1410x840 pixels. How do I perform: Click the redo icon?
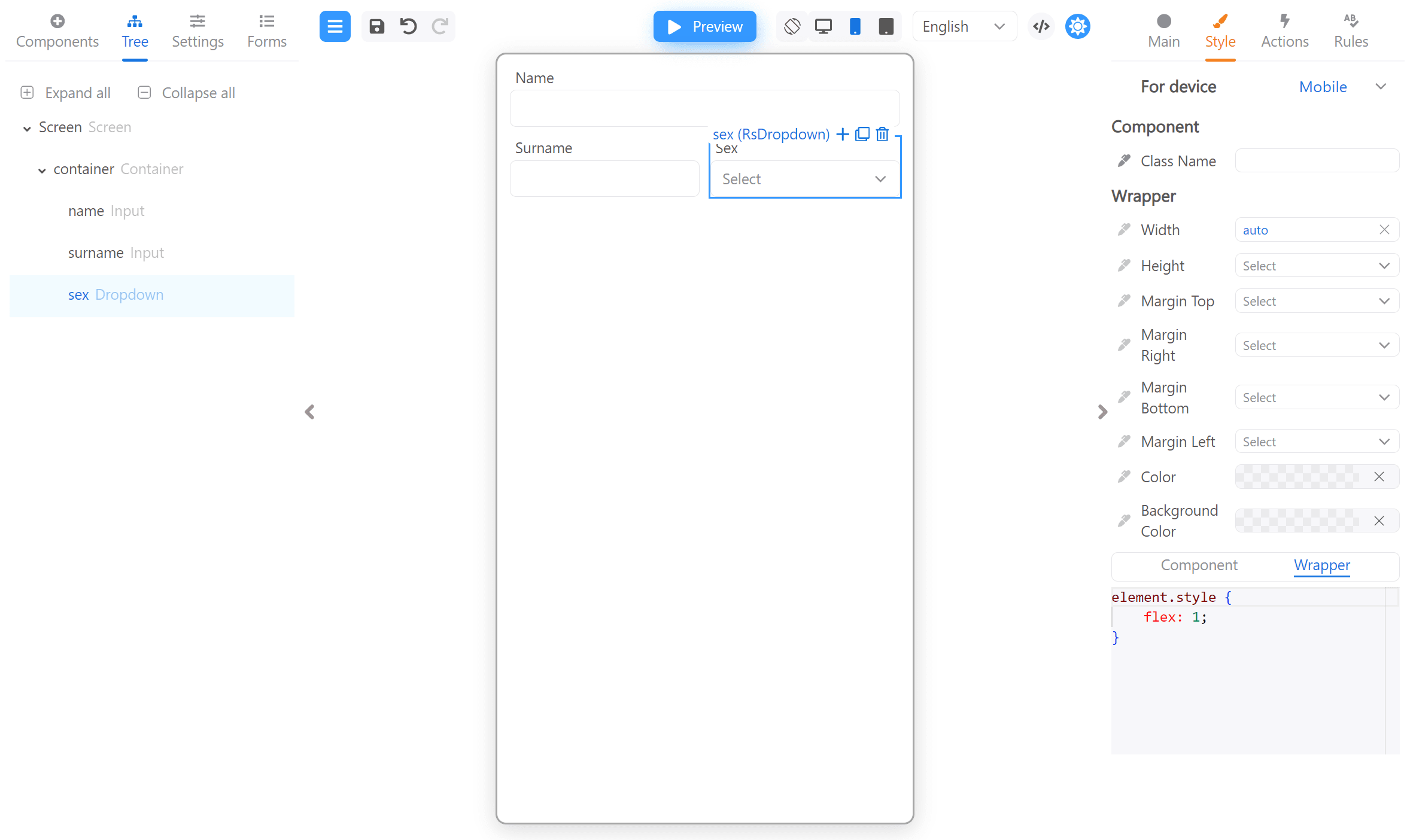[439, 26]
